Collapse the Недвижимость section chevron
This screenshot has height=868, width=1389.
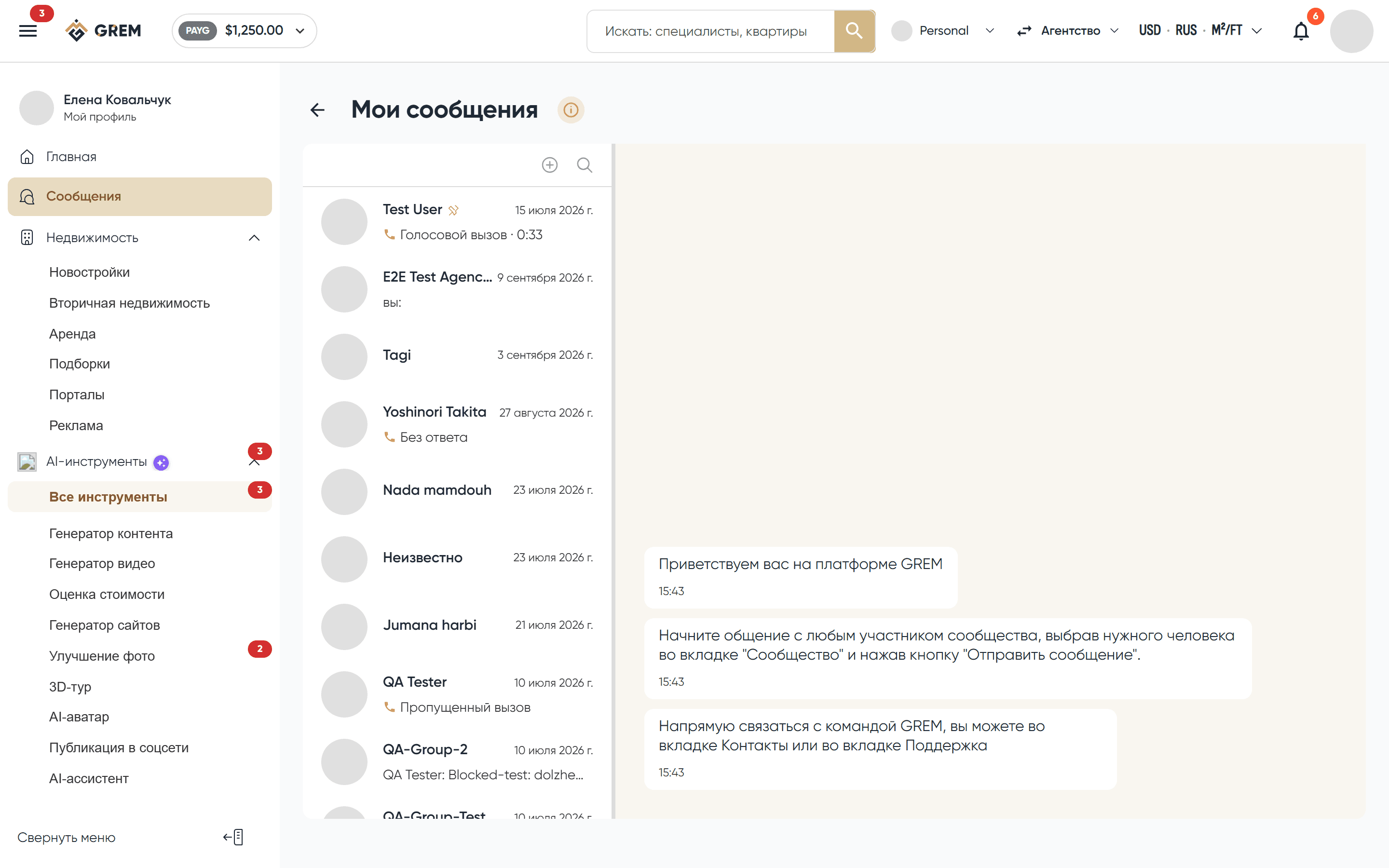(254, 238)
